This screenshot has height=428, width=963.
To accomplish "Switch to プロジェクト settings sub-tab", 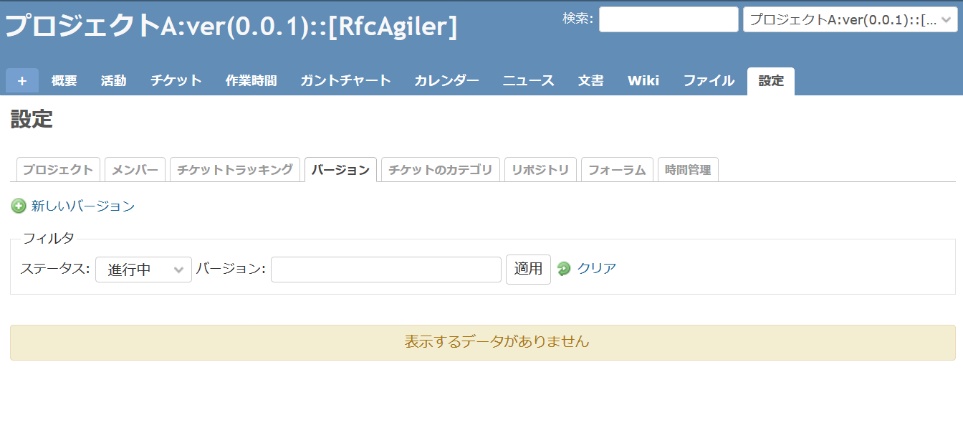I will (58, 170).
